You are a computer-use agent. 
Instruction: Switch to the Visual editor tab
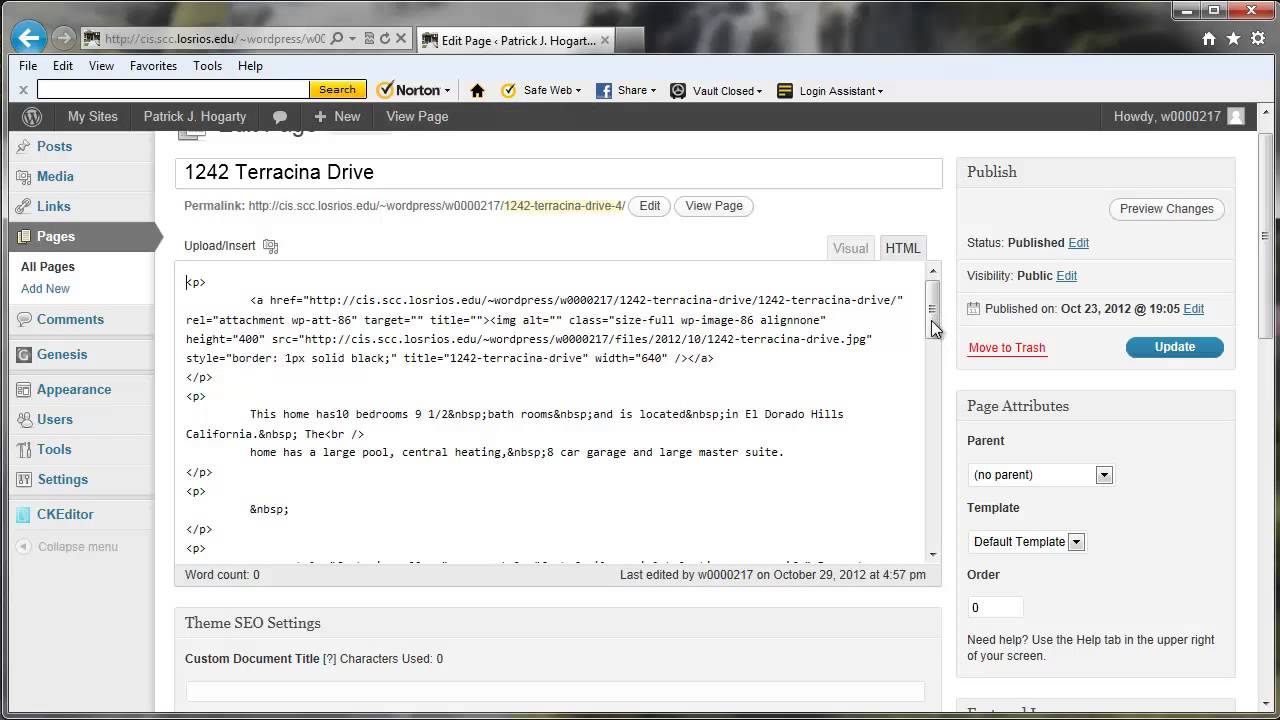[851, 248]
